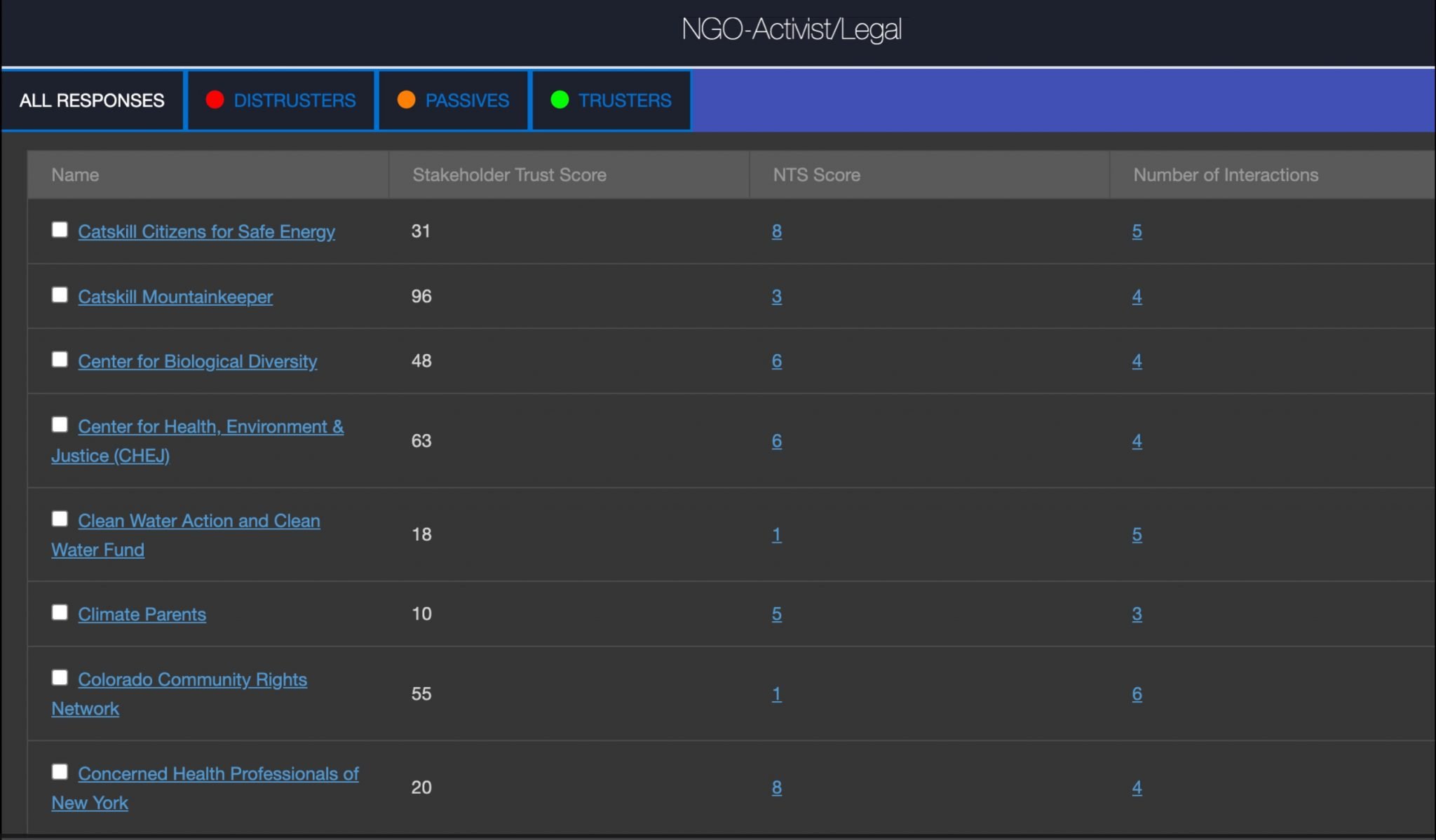Open the Catskill Citizens for Safe Energy link
This screenshot has width=1436, height=840.
(x=206, y=231)
